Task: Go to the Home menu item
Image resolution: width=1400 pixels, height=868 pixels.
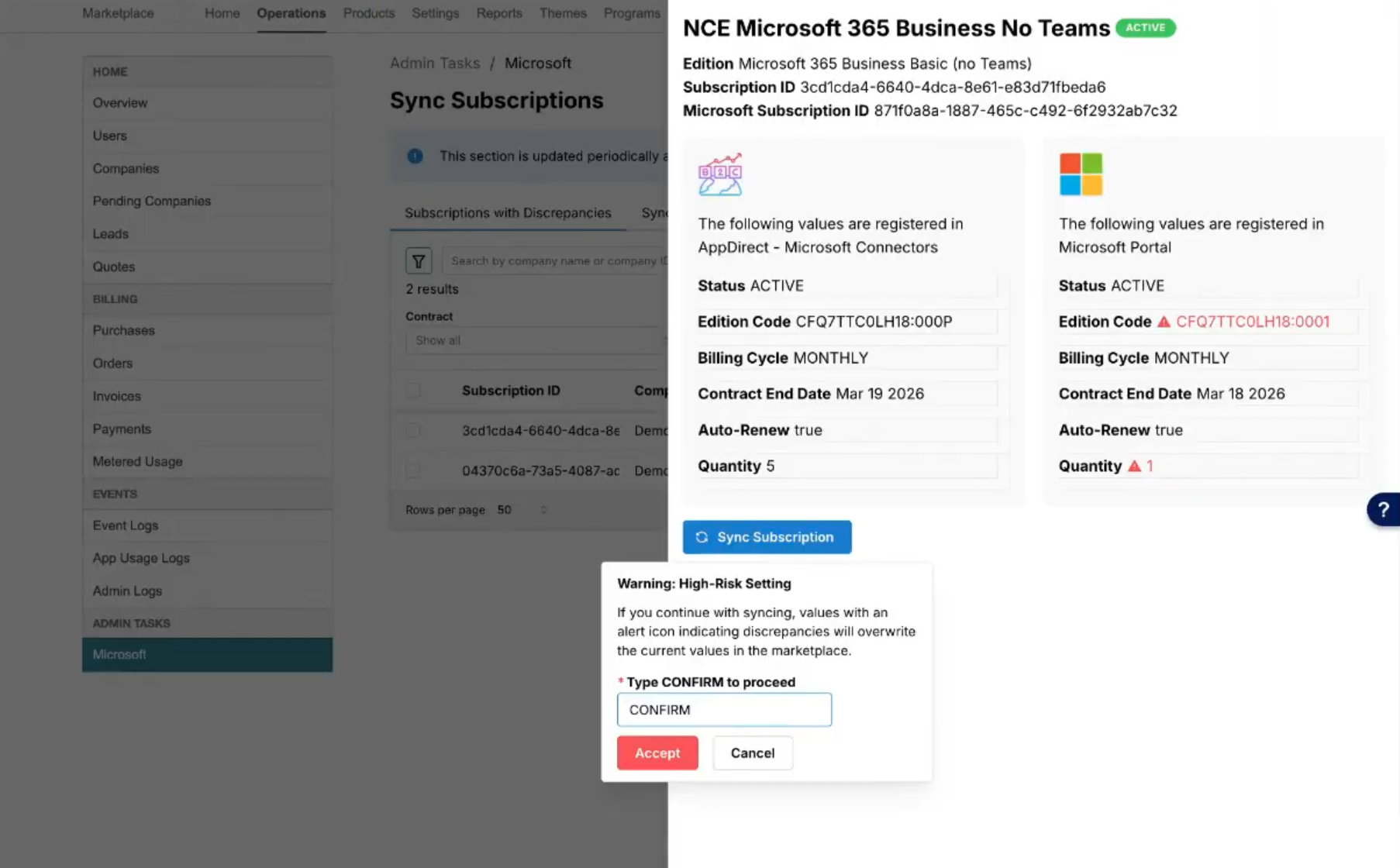Action: [x=222, y=13]
